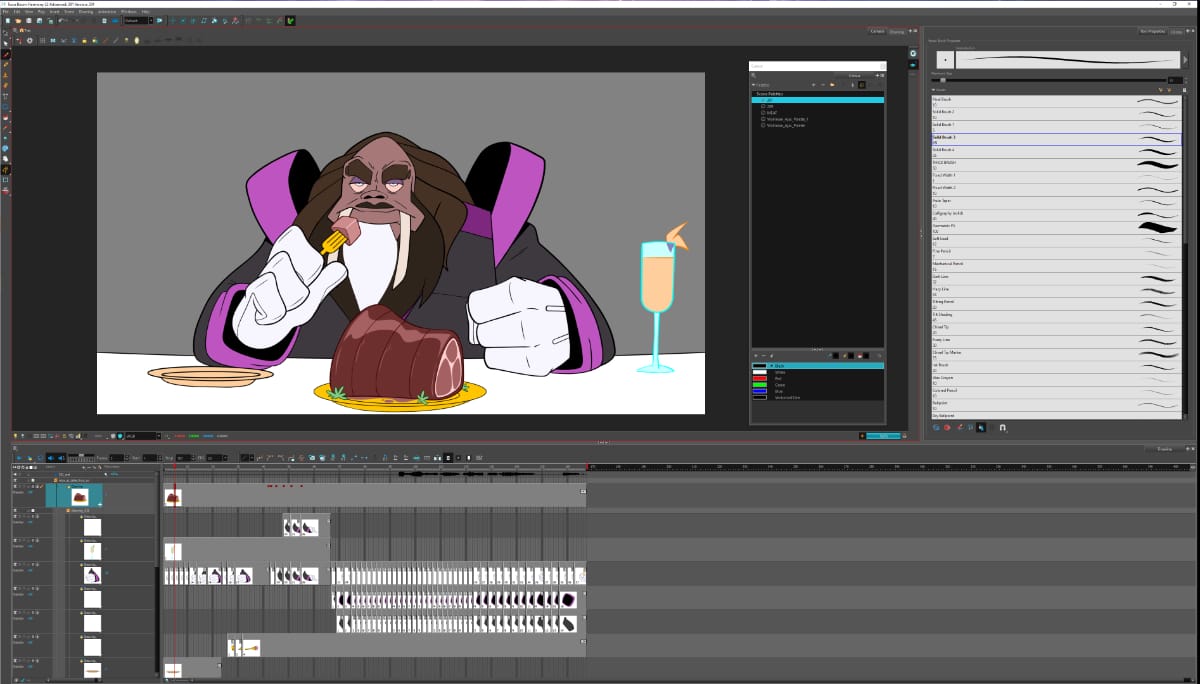Toggle visibility of the meat drawing layer
The width and height of the screenshot is (1200, 684).
16,486
